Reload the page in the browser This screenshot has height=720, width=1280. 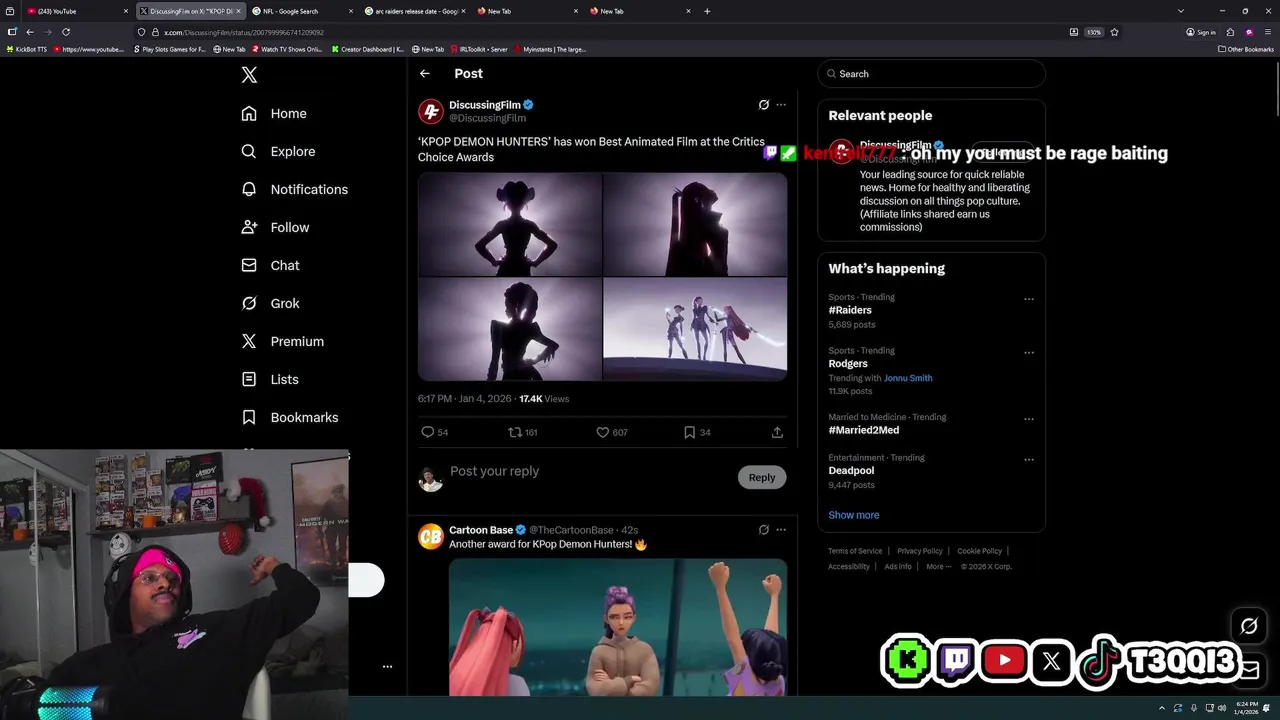pos(66,32)
